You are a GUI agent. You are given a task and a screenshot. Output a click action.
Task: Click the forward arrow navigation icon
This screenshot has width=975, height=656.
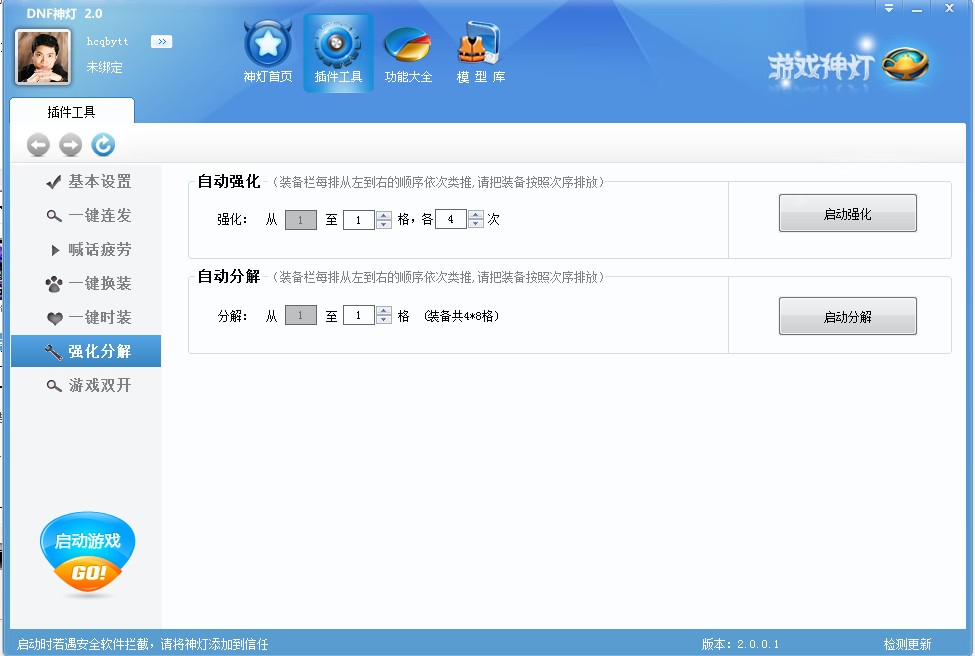tap(70, 145)
